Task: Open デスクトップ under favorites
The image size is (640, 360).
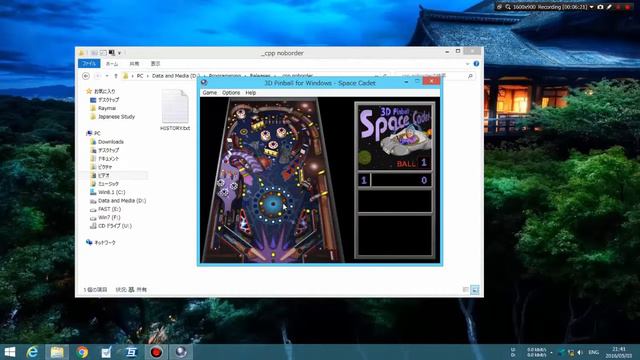Action: (104, 100)
